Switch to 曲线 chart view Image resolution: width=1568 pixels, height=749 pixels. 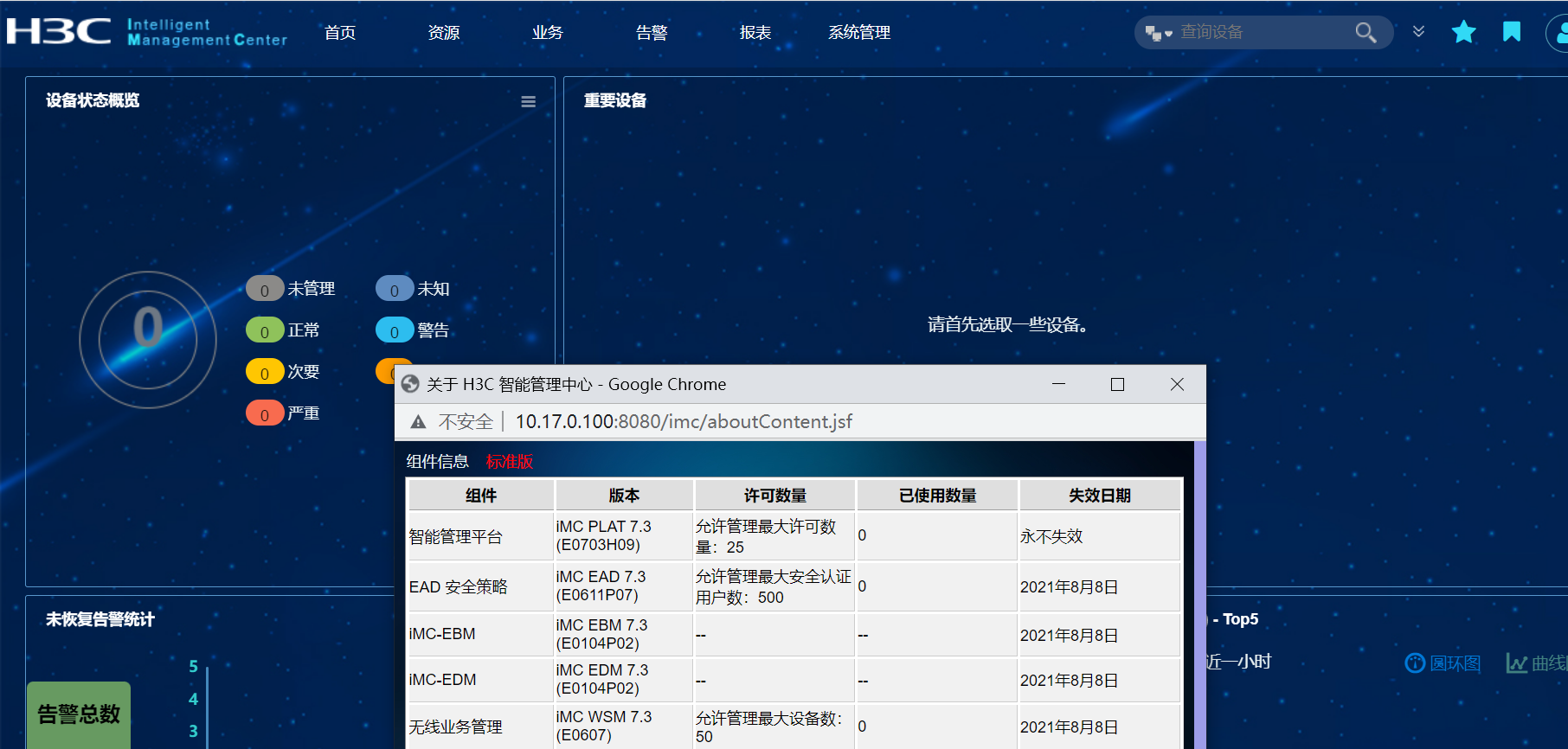point(1537,663)
